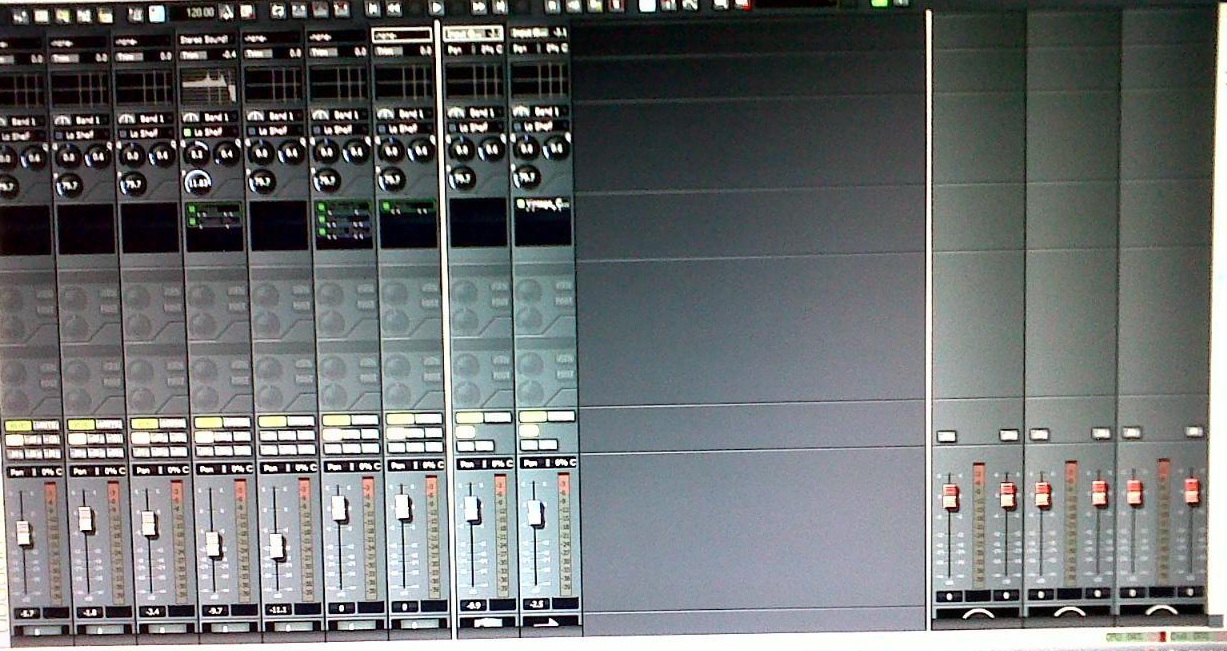The height and width of the screenshot is (651, 1227).
Task: Toggle the Vintage C... plugin enable box
Action: tap(521, 204)
